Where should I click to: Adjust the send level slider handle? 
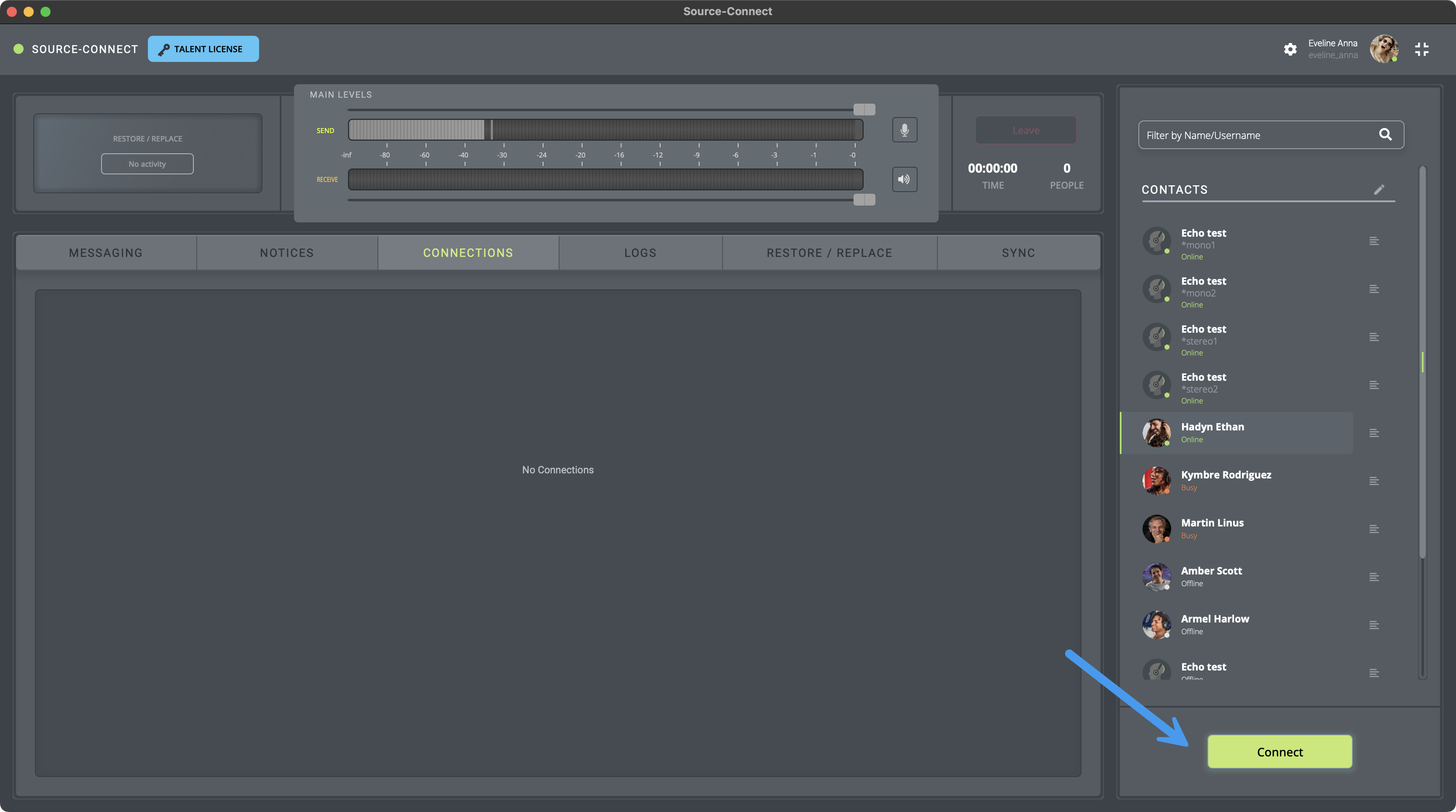864,109
